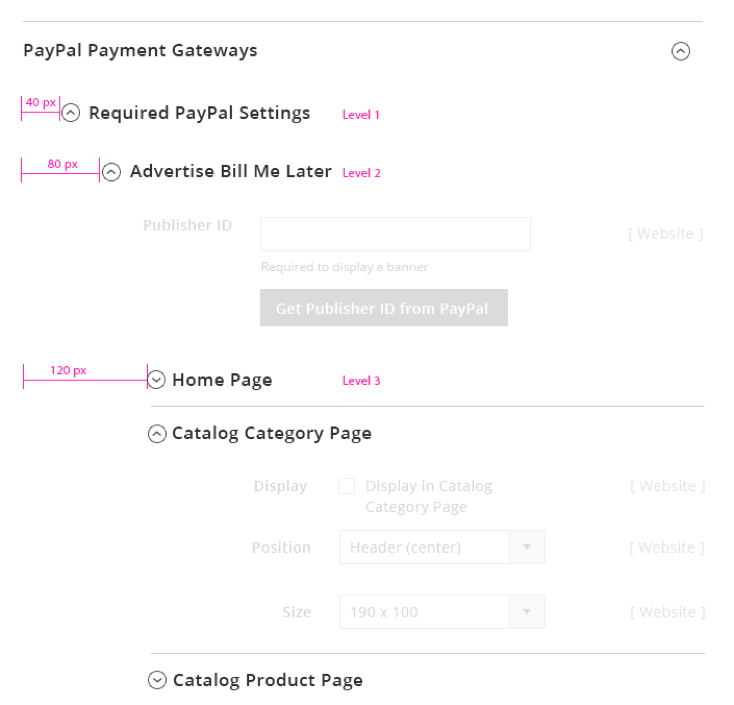
Task: Click chevron icon next to Advertise Bill Me Later
Action: [x=112, y=172]
